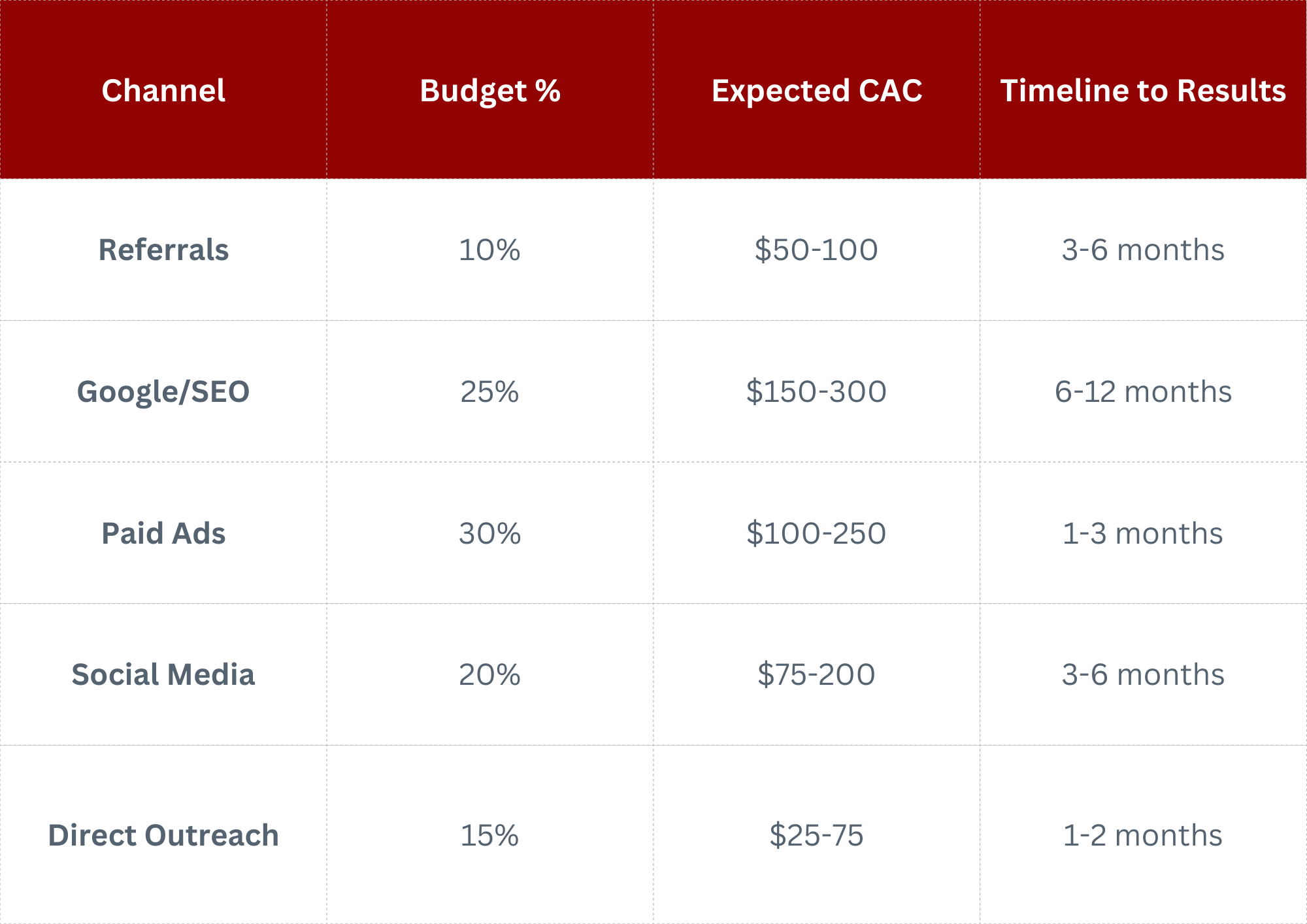The width and height of the screenshot is (1307, 924).
Task: Click the Expected CAC column header
Action: tap(816, 90)
